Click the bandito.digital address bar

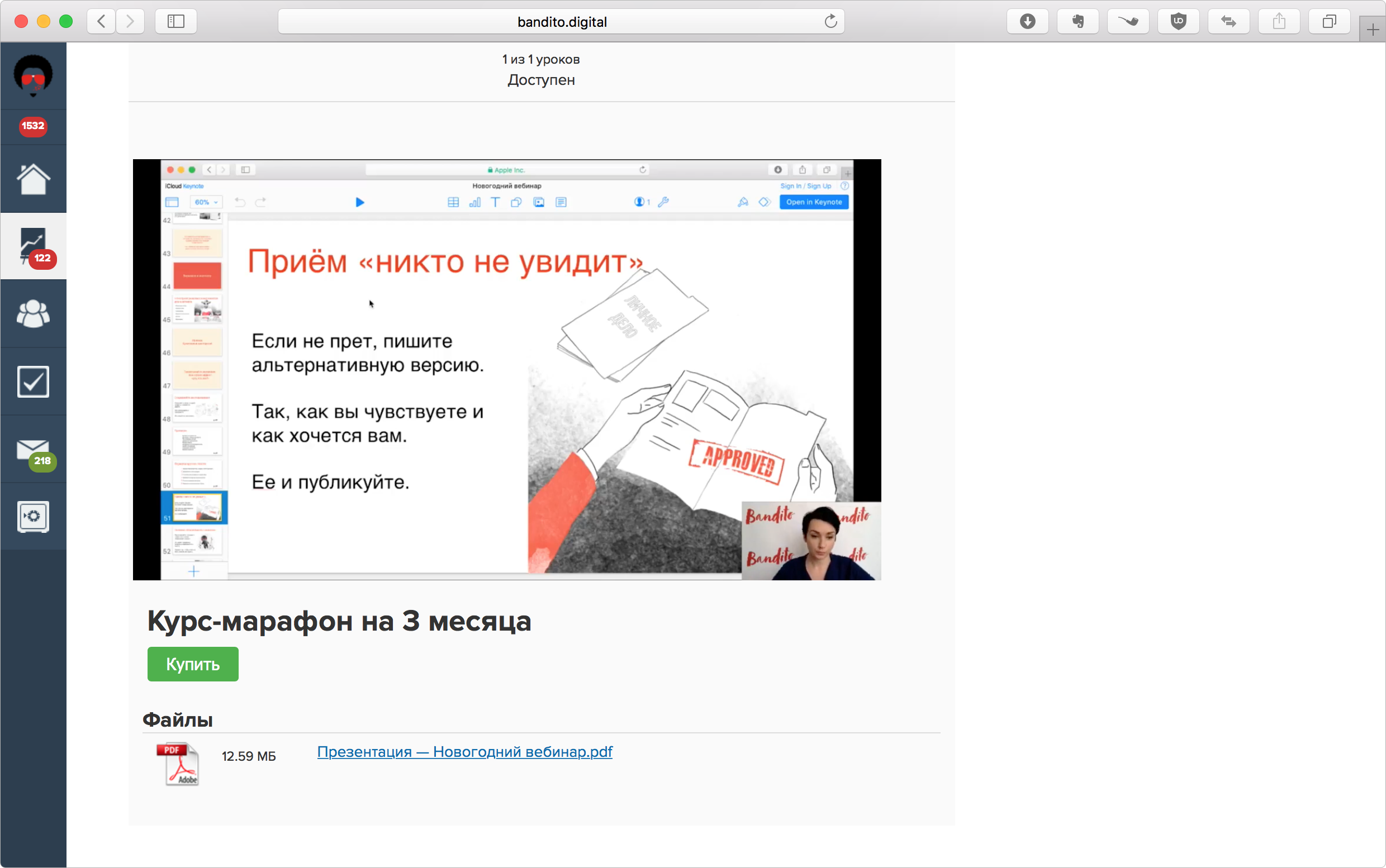[x=561, y=22]
